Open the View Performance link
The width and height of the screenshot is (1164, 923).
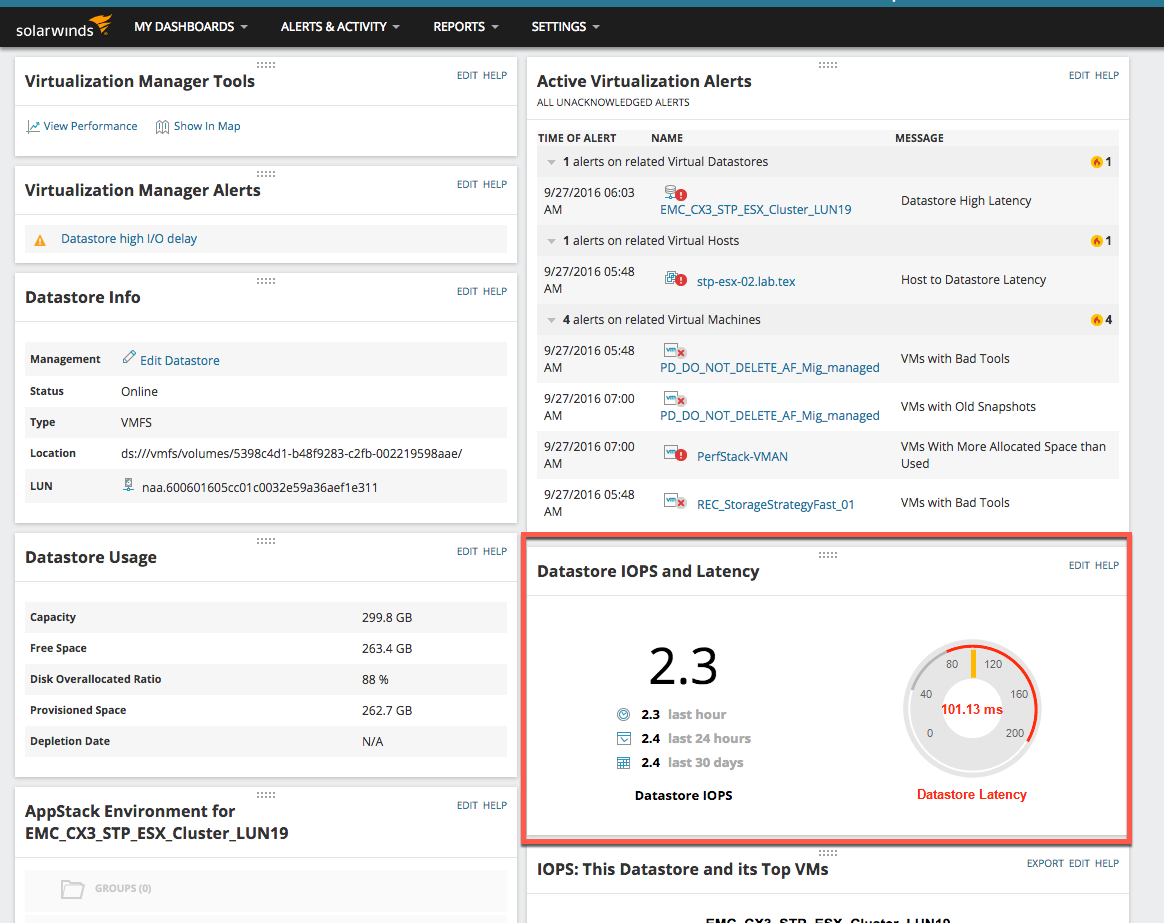click(90, 126)
